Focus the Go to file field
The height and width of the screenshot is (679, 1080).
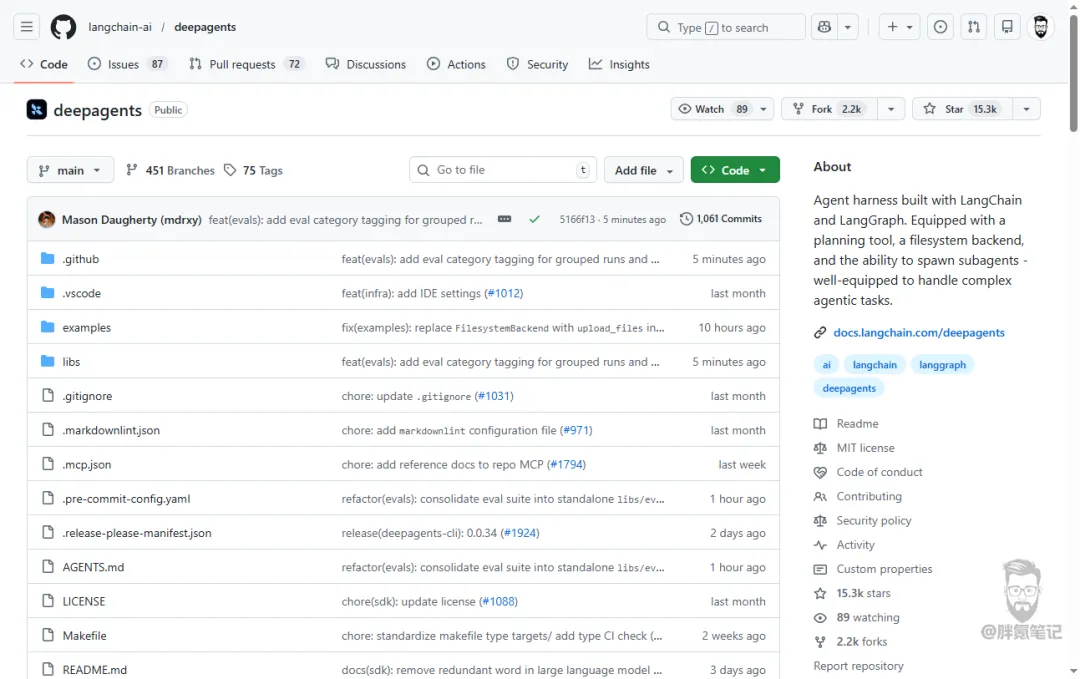coord(503,170)
